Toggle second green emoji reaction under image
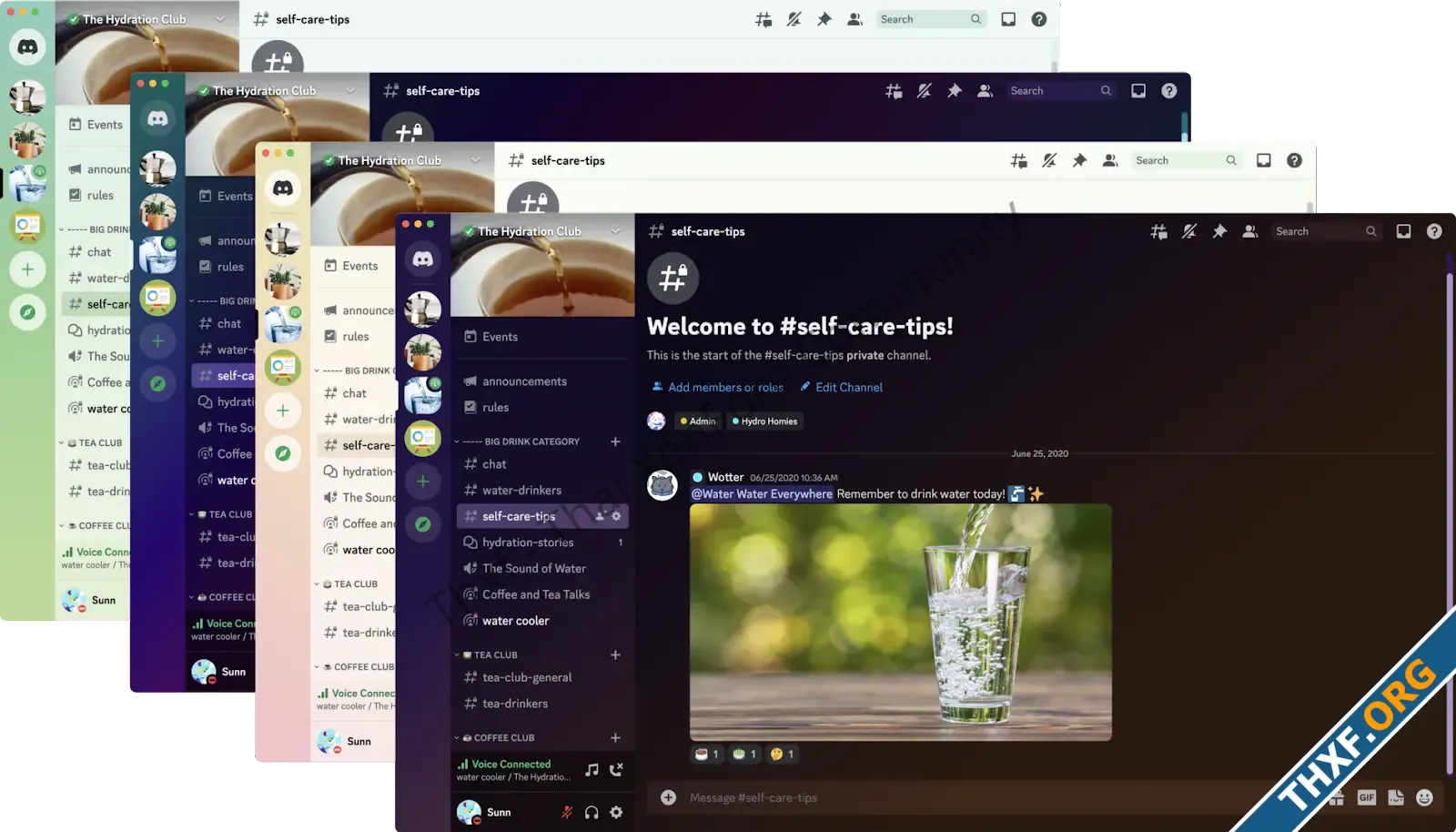This screenshot has width=1456, height=832. [x=744, y=754]
